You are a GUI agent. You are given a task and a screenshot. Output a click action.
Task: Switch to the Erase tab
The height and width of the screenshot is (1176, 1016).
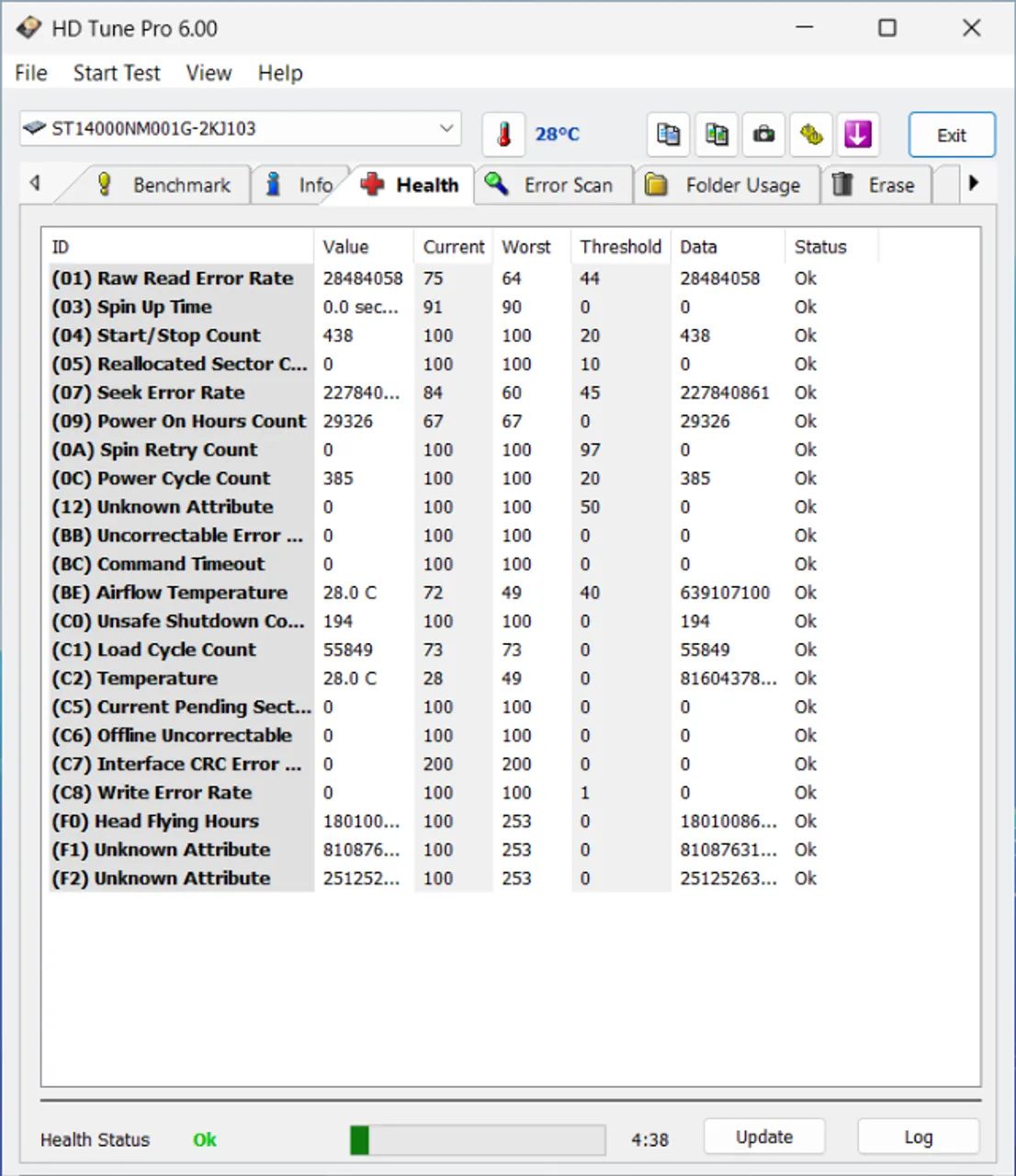coord(876,185)
